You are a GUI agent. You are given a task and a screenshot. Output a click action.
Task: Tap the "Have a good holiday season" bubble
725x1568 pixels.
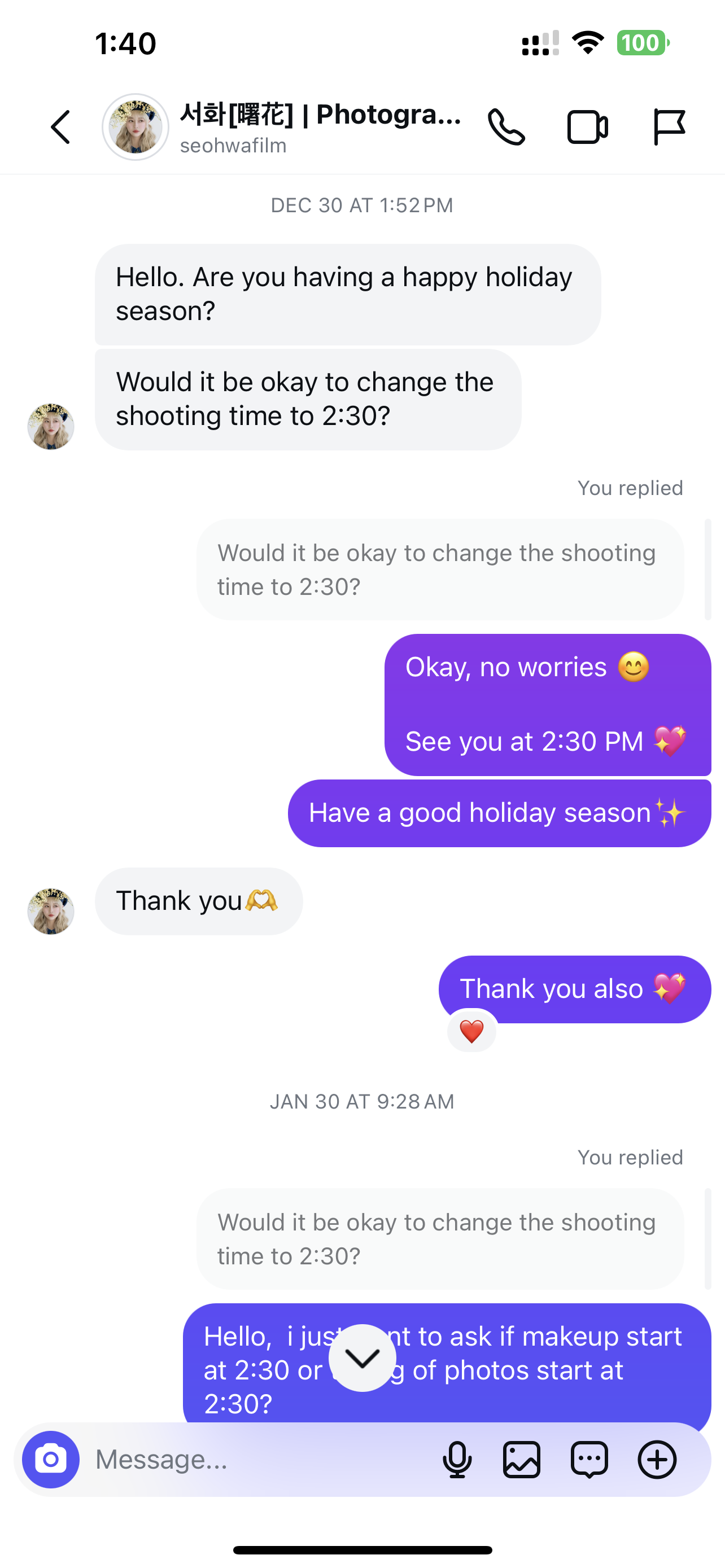point(499,813)
